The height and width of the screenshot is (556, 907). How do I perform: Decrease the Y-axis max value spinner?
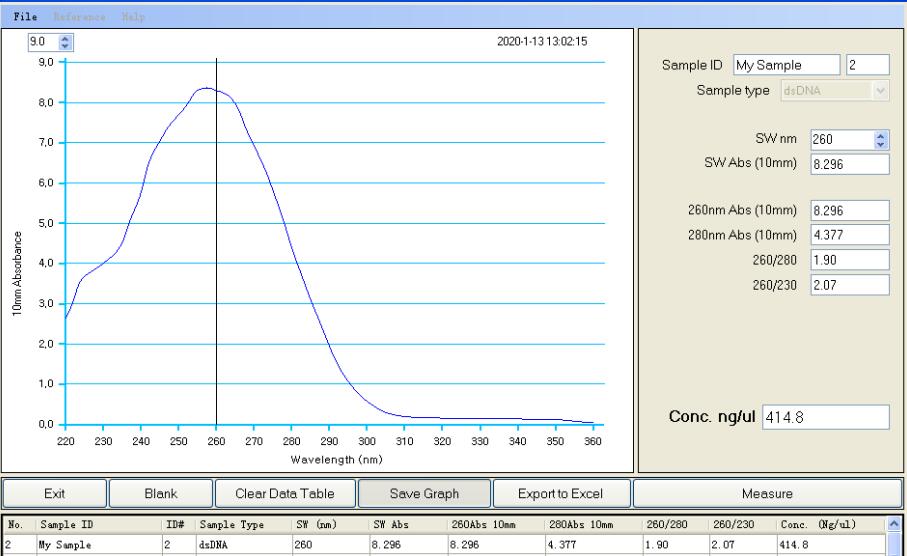tap(65, 46)
